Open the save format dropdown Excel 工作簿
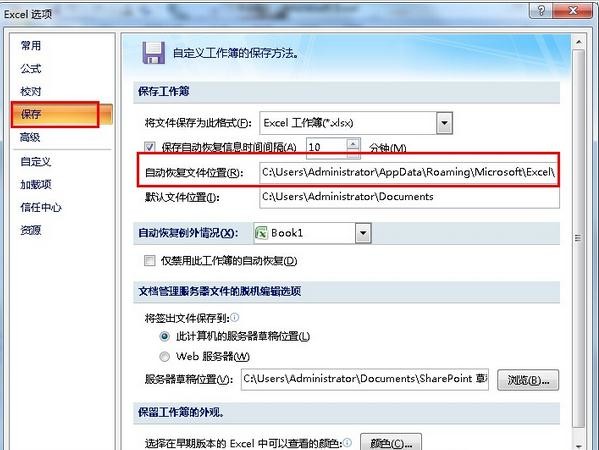The height and width of the screenshot is (450, 599). pyautogui.click(x=444, y=123)
